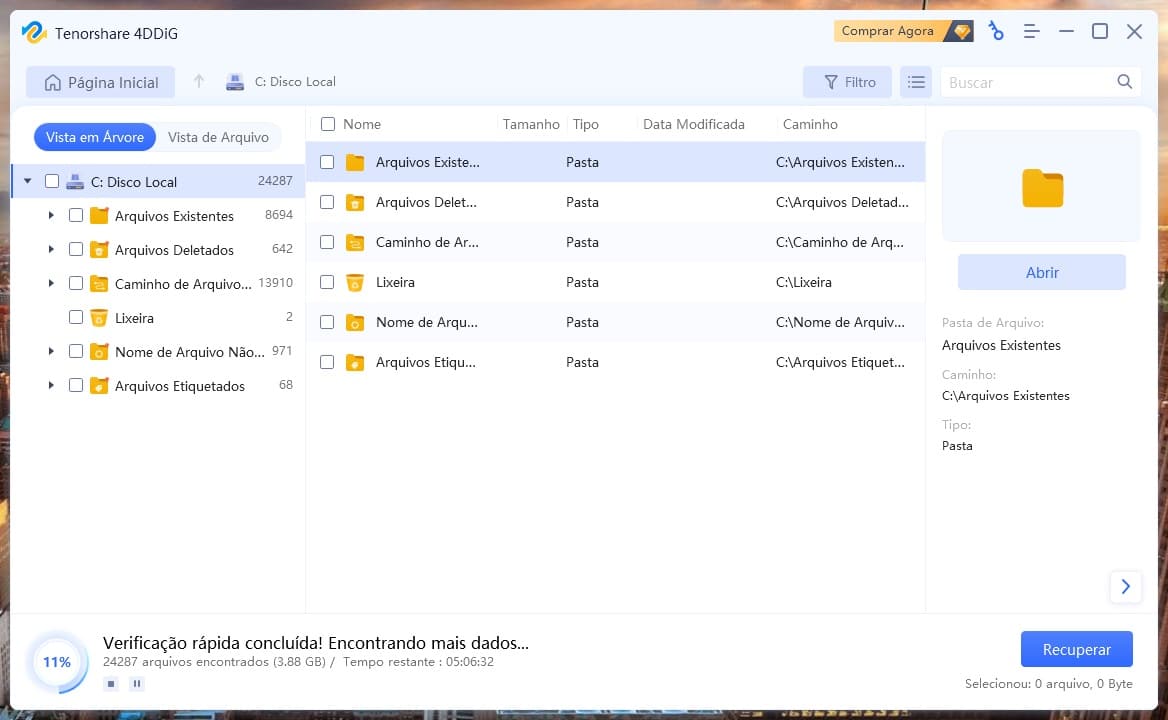
Task: Click the Lixeira bin icon in tree
Action: tap(99, 318)
